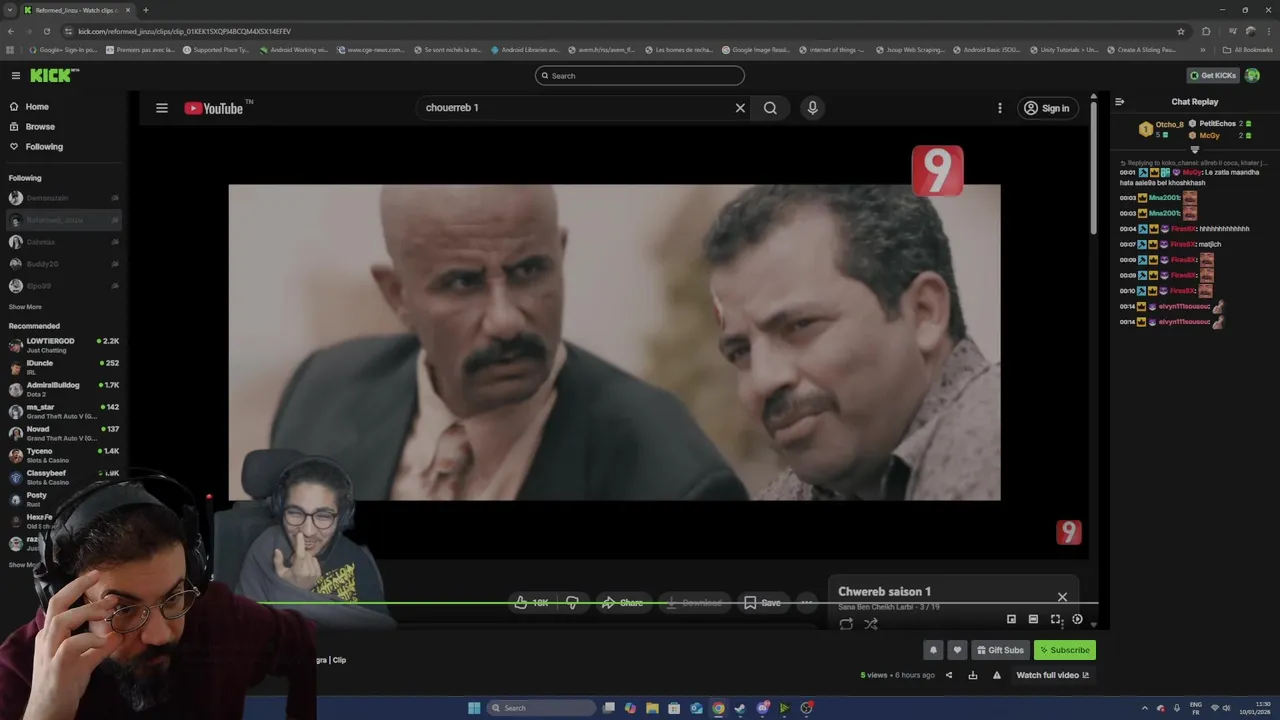Image resolution: width=1280 pixels, height=720 pixels.
Task: Click the dislike thumbs-down button
Action: pyautogui.click(x=572, y=603)
